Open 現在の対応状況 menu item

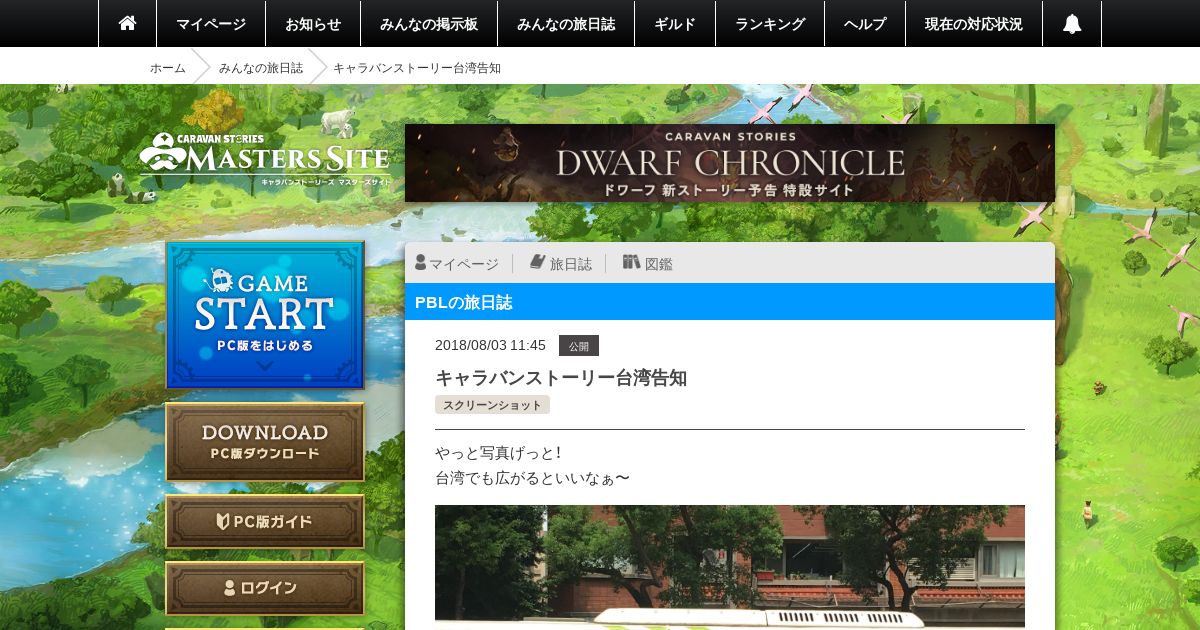click(x=974, y=24)
